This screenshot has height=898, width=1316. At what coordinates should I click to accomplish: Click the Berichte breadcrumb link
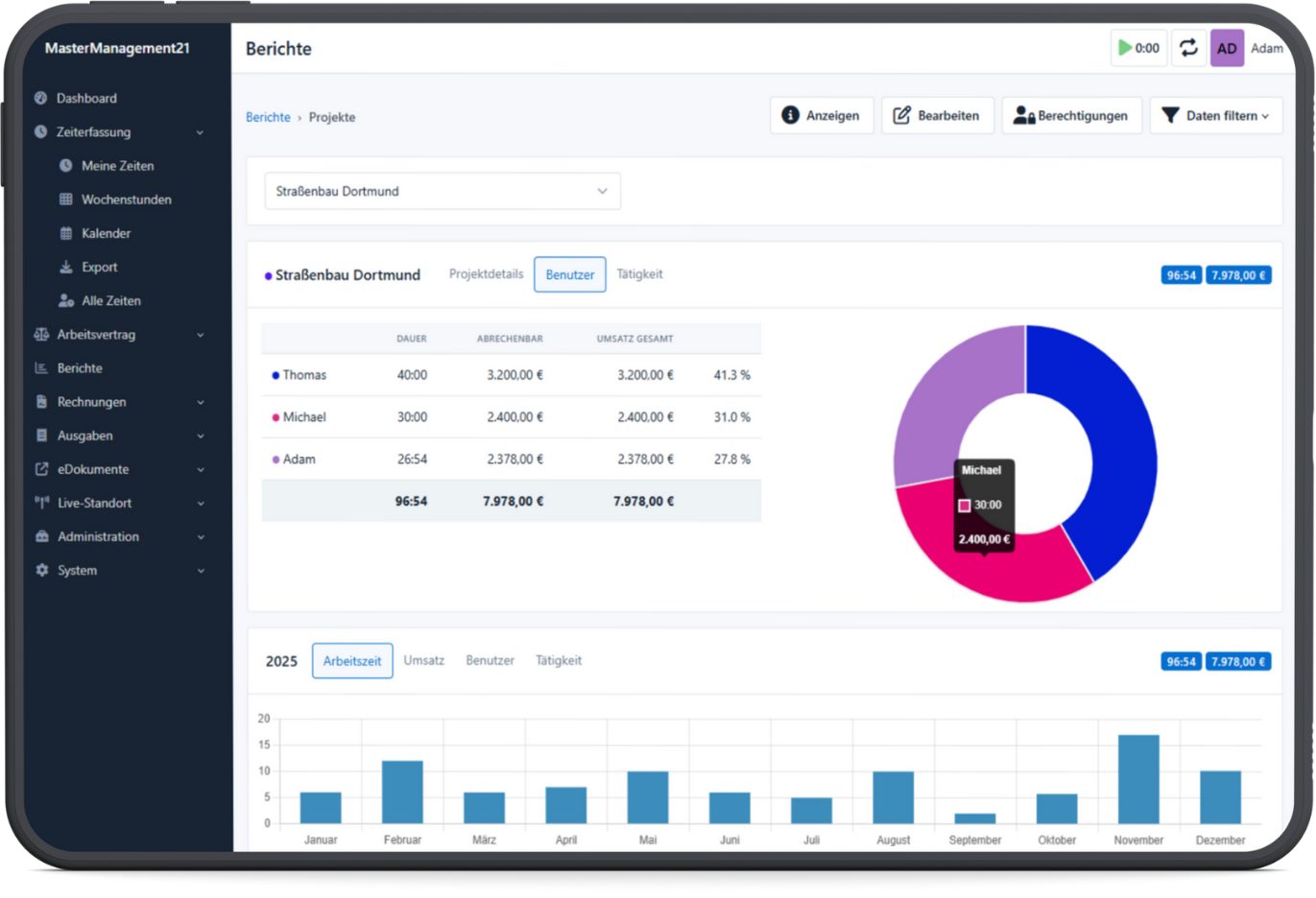point(268,117)
